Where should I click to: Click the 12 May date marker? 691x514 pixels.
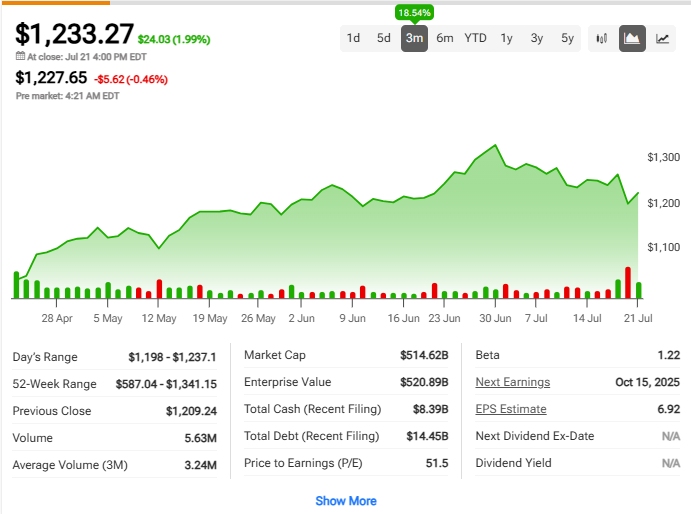click(159, 318)
